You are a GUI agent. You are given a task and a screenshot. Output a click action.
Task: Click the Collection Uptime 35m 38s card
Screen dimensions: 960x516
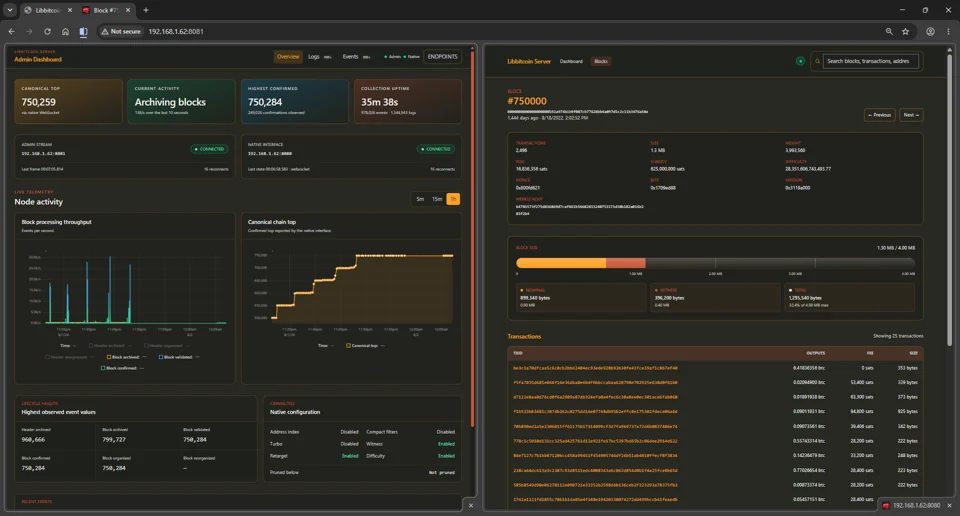(x=408, y=101)
